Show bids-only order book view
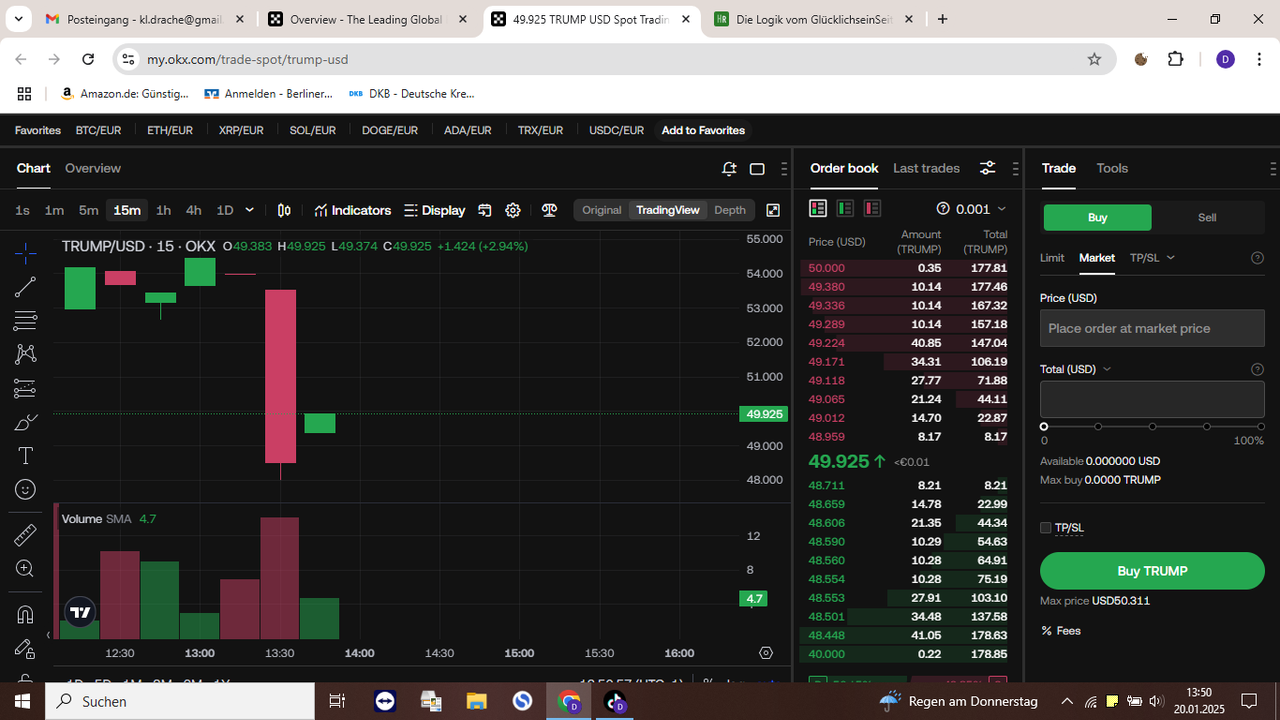 [x=845, y=208]
